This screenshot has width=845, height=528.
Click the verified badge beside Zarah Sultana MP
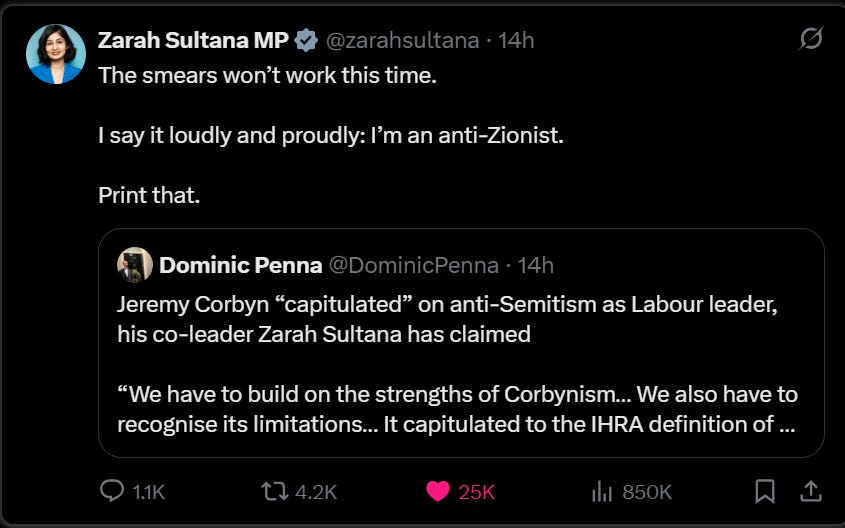pos(307,40)
